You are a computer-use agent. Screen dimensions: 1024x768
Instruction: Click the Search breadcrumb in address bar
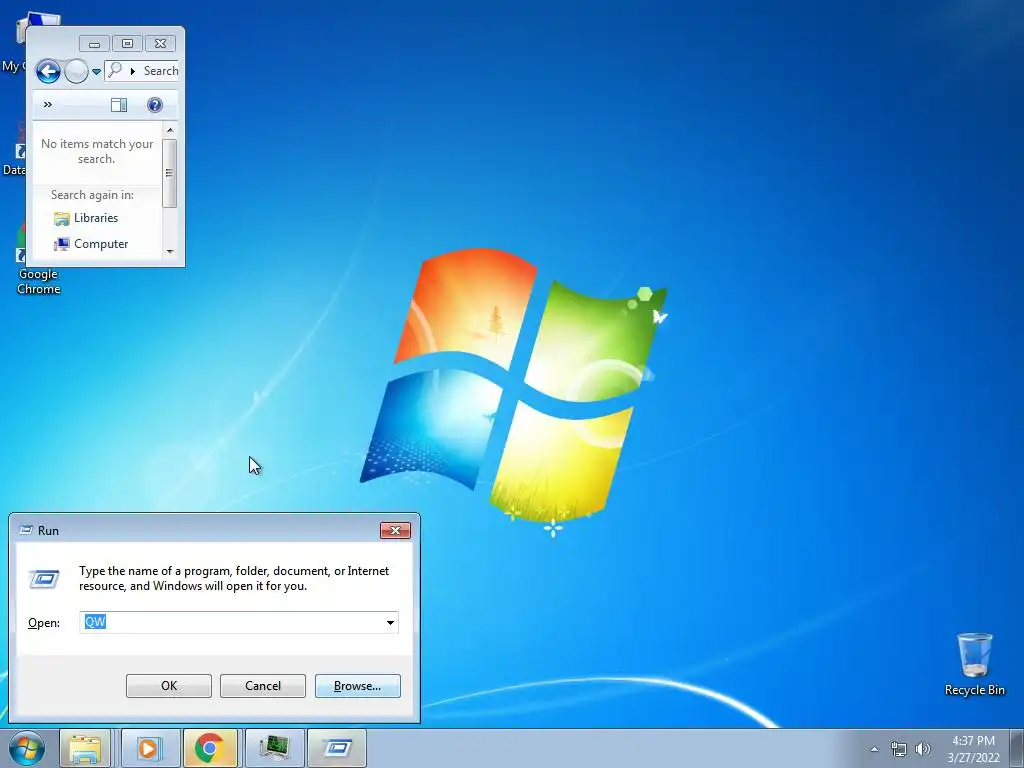pos(161,71)
